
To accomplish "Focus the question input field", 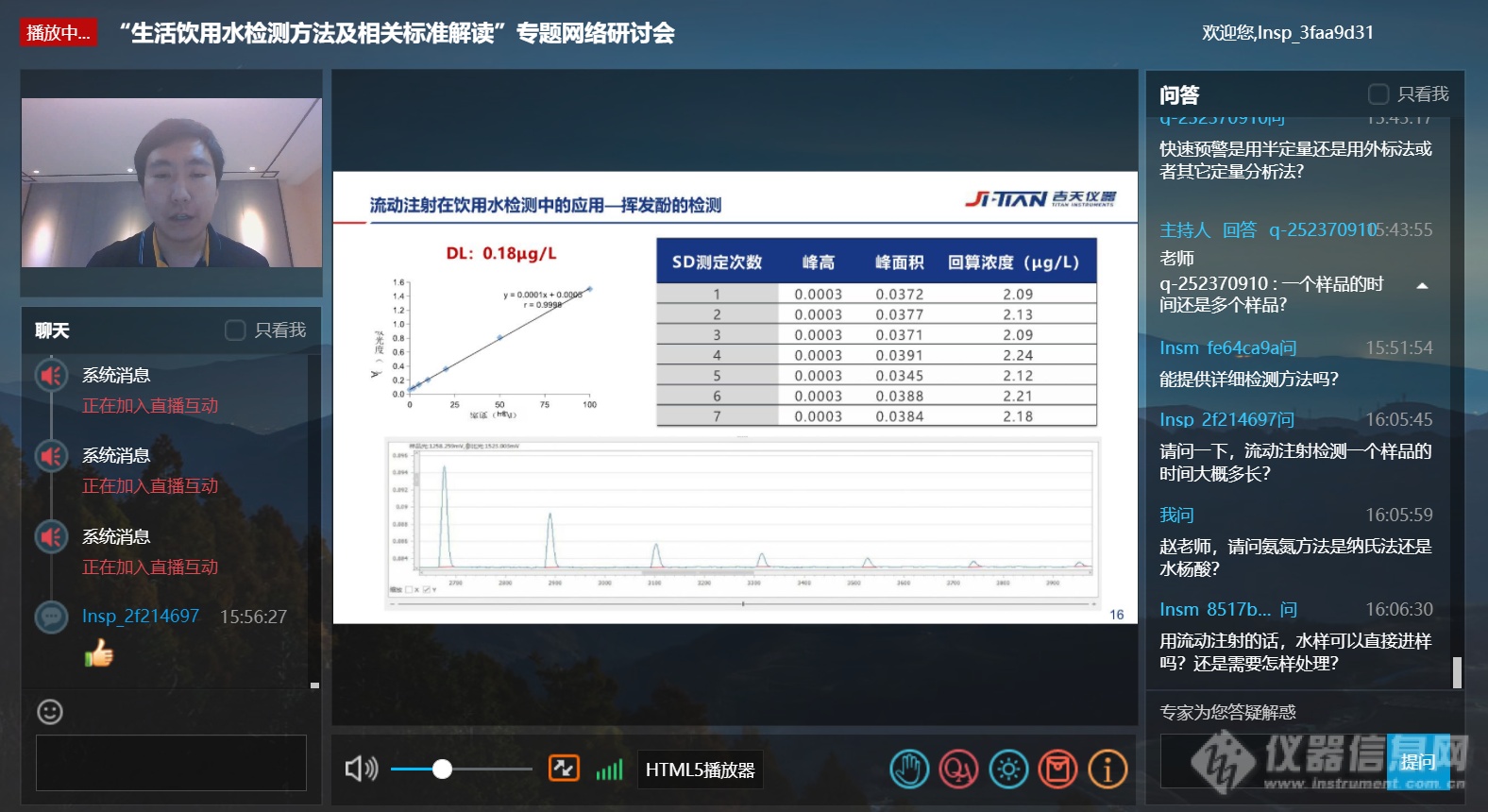I will (x=1274, y=761).
